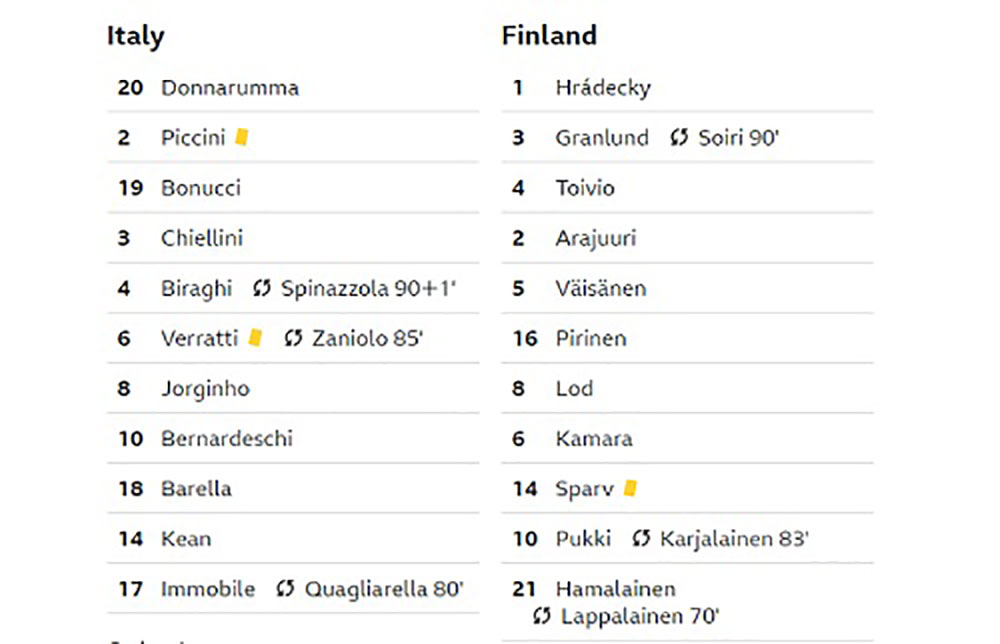This screenshot has height=644, width=1000.
Task: Click substitution icon before Zaniolo 85'
Action: tap(293, 338)
